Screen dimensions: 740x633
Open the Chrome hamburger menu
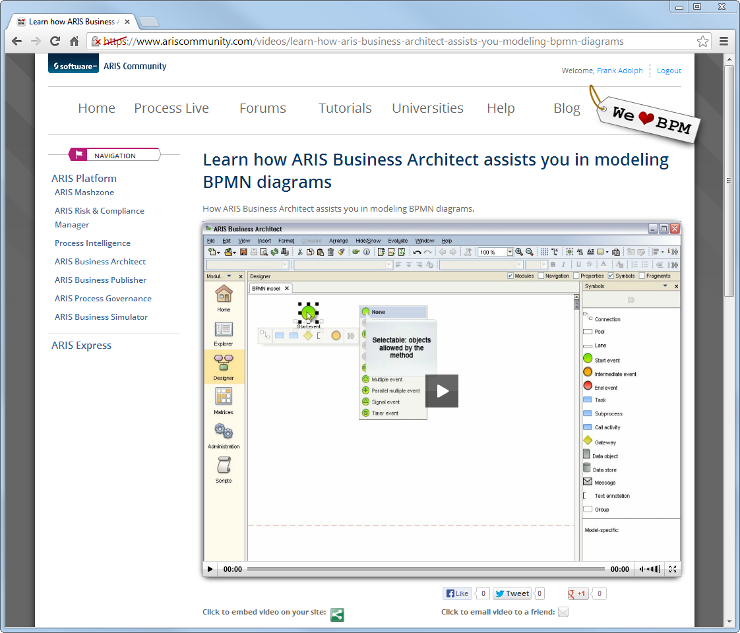pos(723,42)
